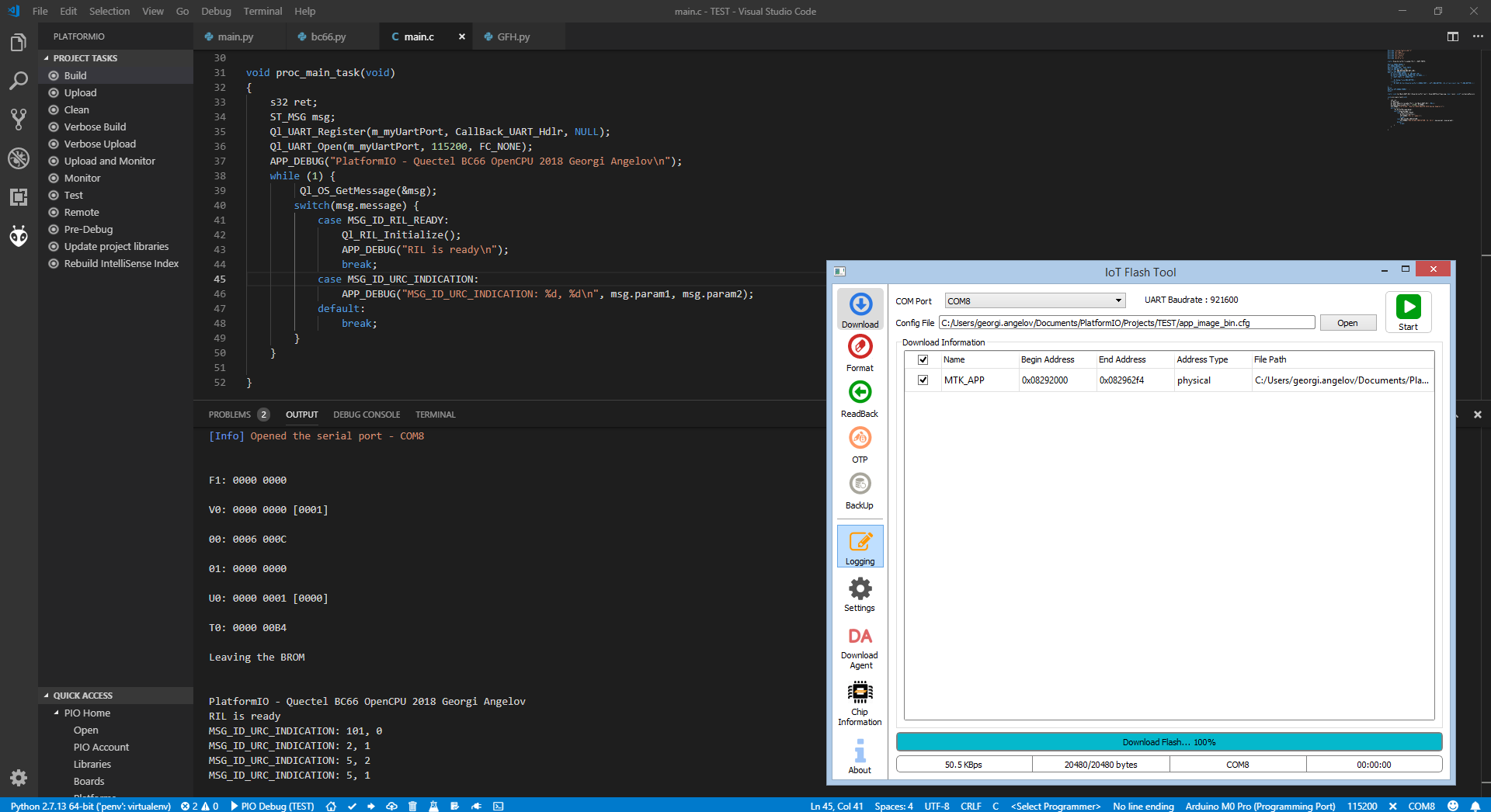Click the Open config file button
The image size is (1491, 812).
coord(1347,323)
